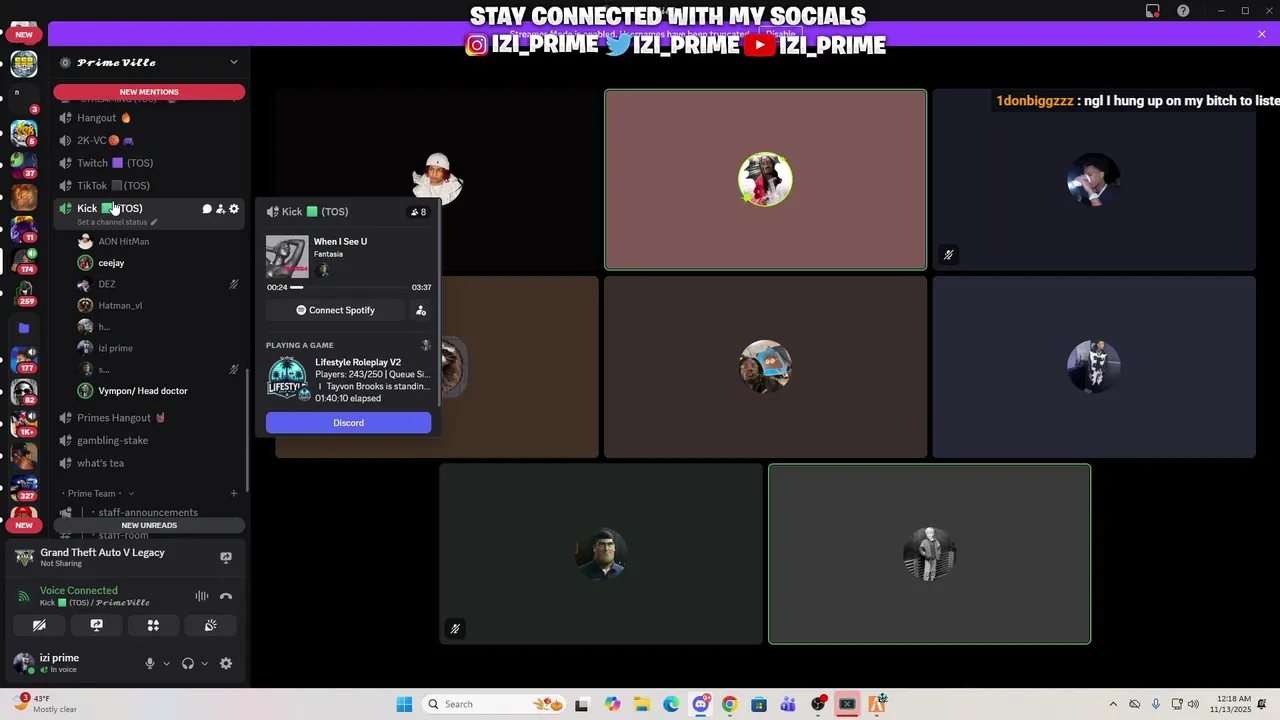This screenshot has width=1280, height=720.
Task: Jump to New Mentions pill
Action: (x=149, y=92)
